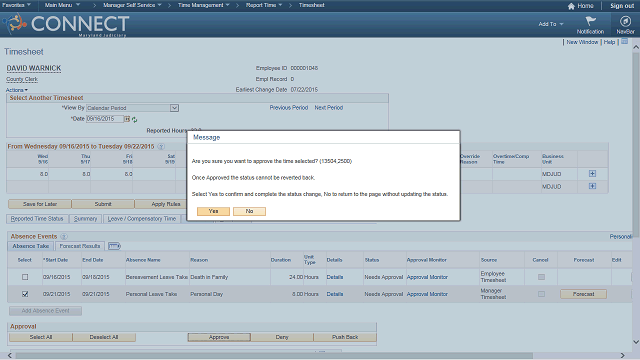Click the show all columns icon by Forecast Results
640x360 pixels.
[114, 246]
